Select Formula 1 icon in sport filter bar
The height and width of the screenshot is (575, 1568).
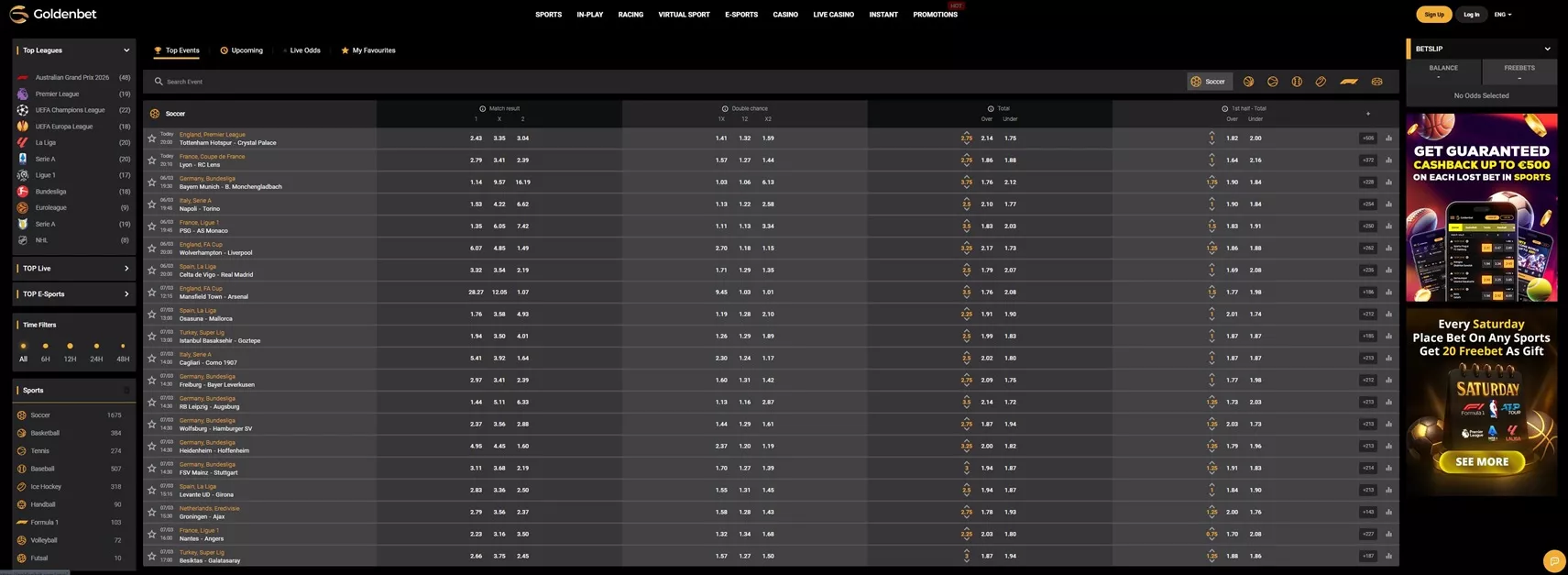[1349, 82]
